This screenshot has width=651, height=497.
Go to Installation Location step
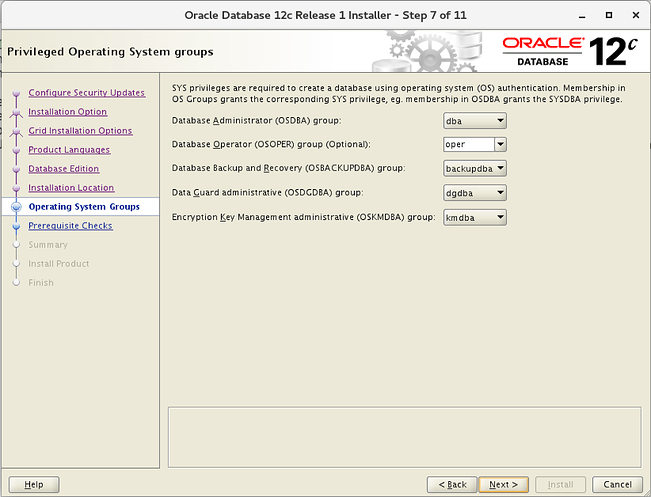click(x=71, y=188)
